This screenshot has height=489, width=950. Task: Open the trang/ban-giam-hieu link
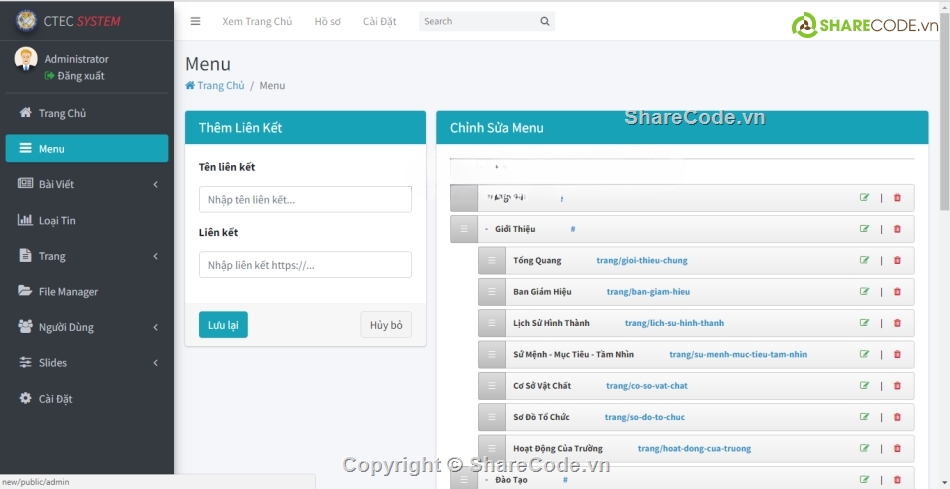pyautogui.click(x=648, y=292)
